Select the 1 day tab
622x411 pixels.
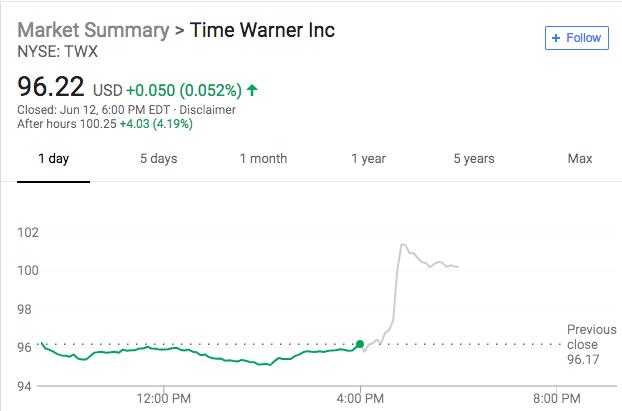pyautogui.click(x=53, y=158)
